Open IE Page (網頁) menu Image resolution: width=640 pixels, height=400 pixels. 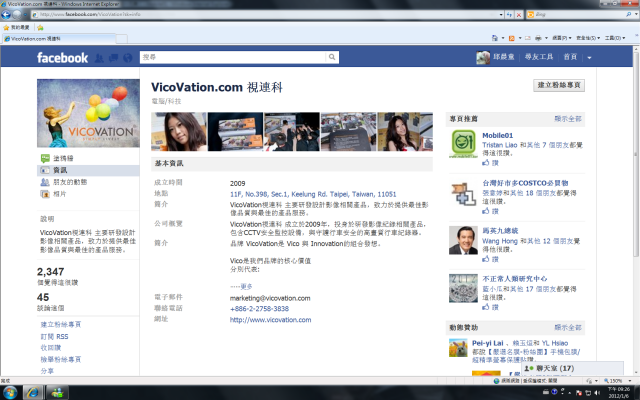click(562, 38)
